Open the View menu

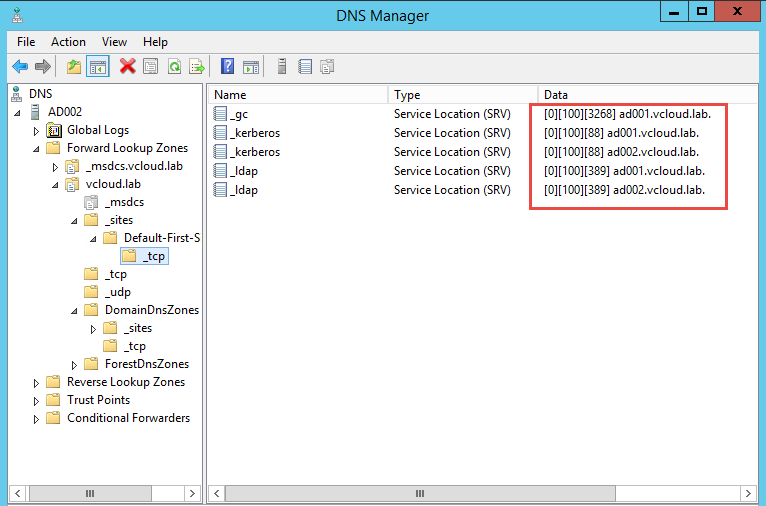click(114, 42)
